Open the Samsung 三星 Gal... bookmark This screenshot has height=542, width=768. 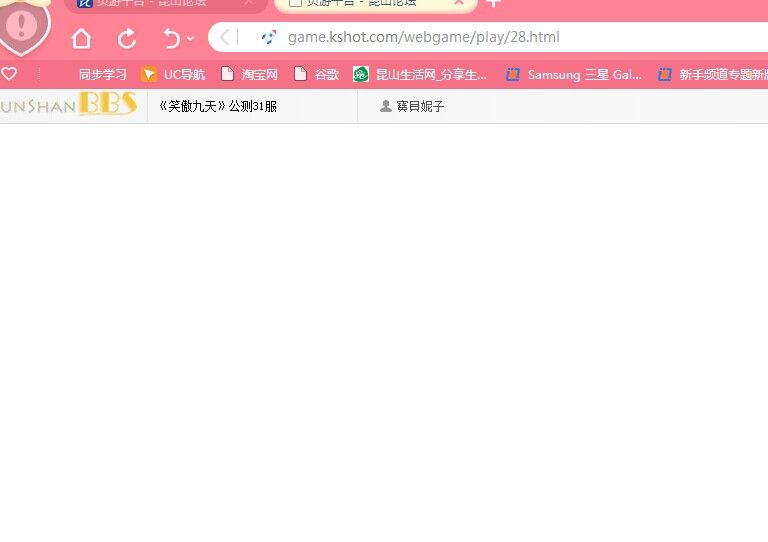[x=574, y=74]
